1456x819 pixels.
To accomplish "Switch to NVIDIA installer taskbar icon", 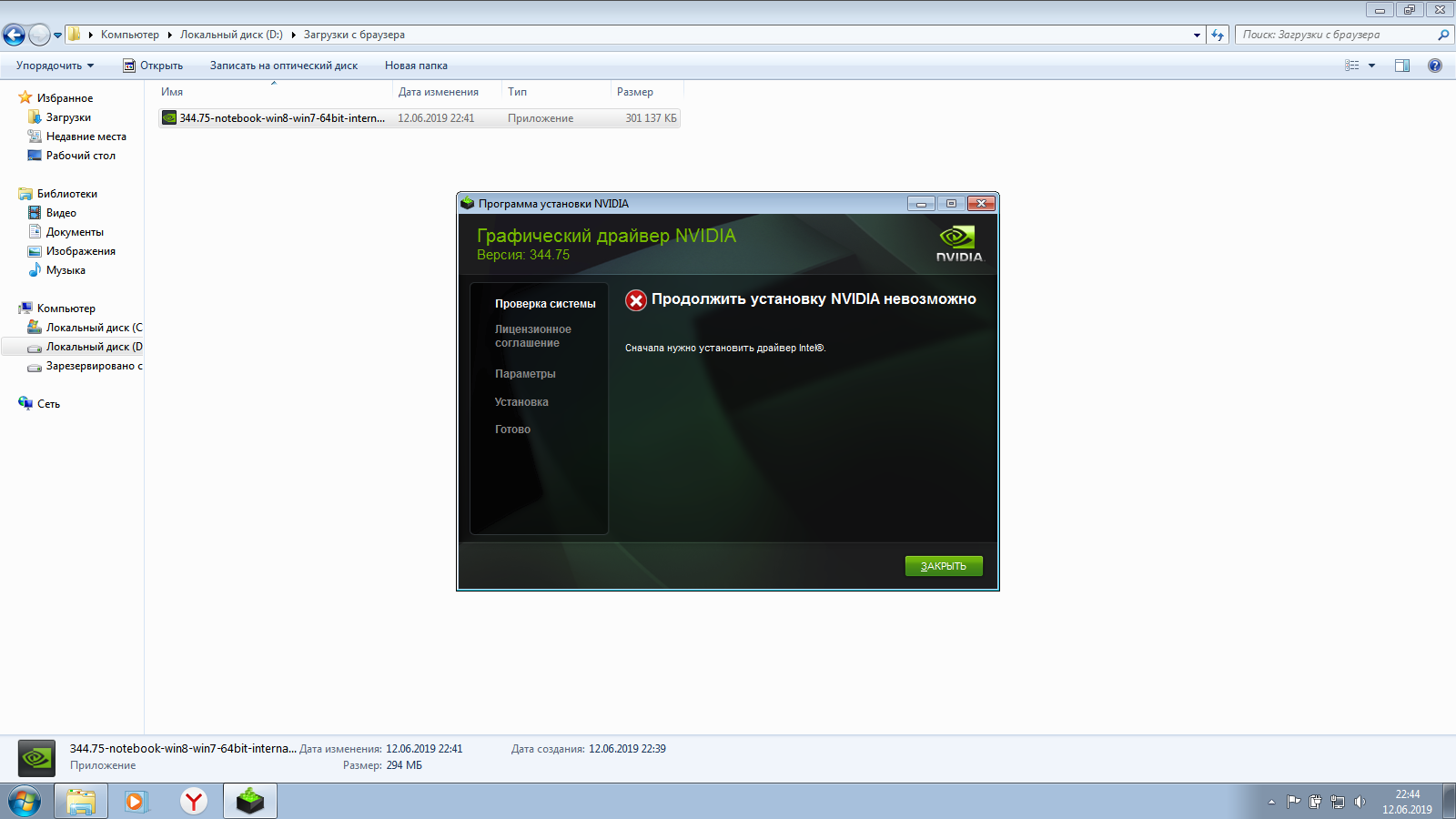I will coord(250,802).
